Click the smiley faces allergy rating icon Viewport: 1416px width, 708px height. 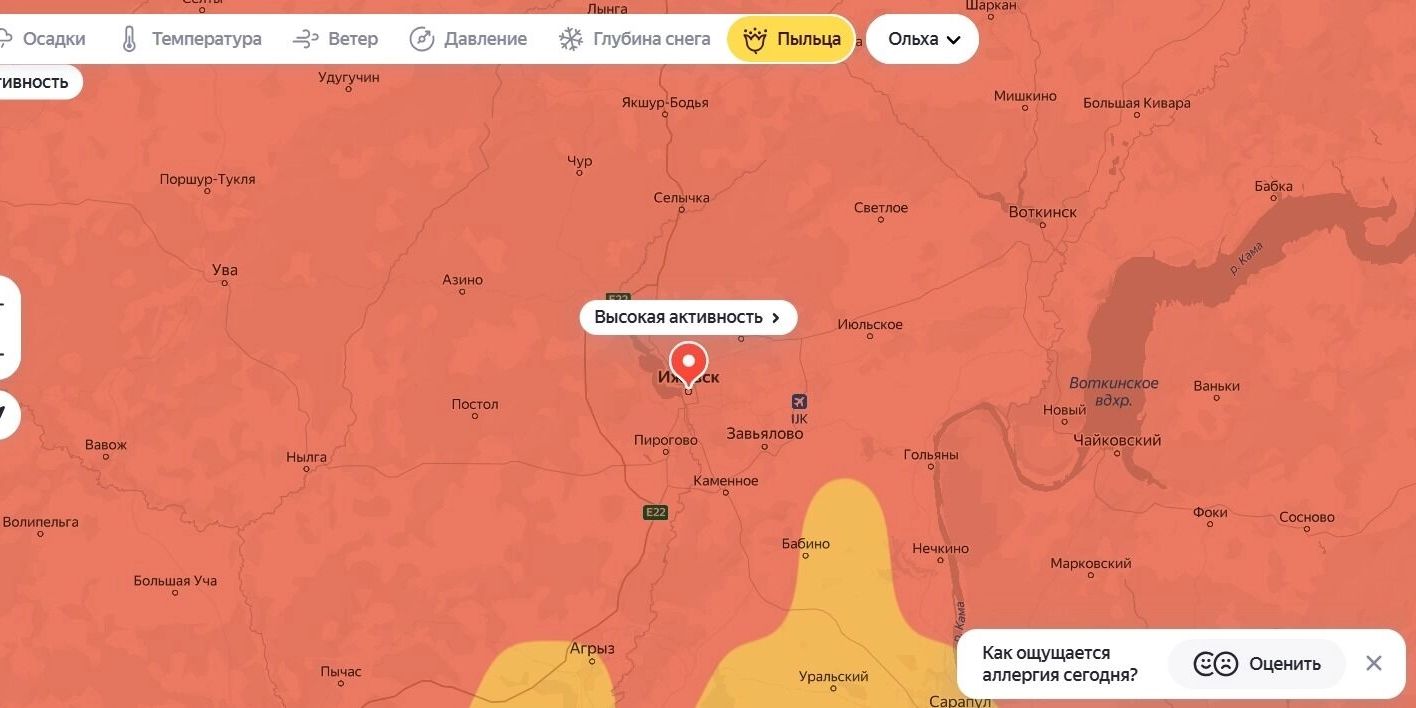pyautogui.click(x=1216, y=664)
